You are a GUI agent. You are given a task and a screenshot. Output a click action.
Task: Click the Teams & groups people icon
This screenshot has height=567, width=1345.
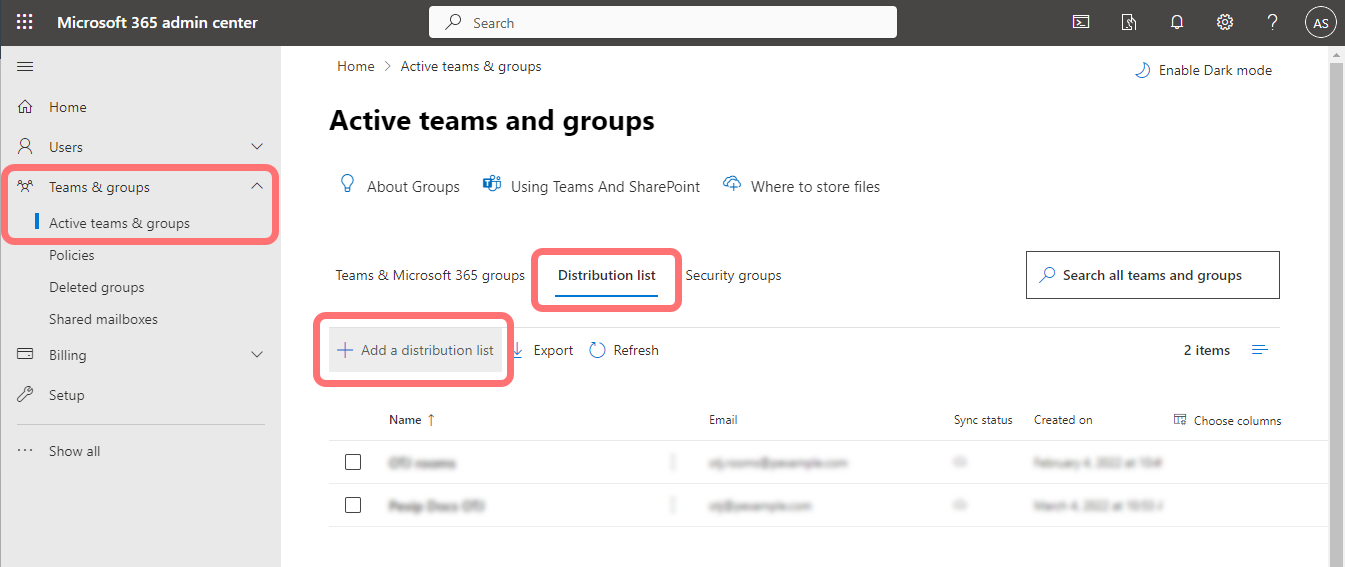coord(26,187)
